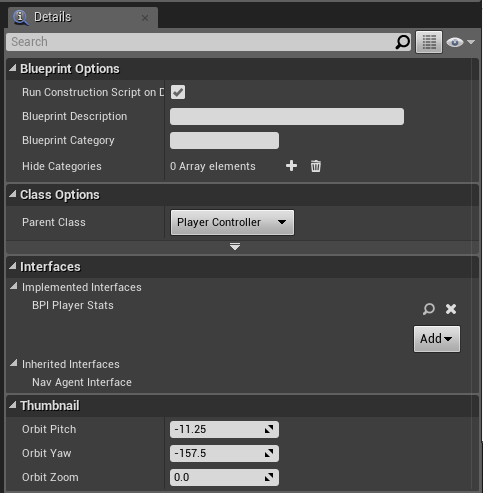
Task: Click Orbit Pitch spin arrow icon
Action: [269, 429]
